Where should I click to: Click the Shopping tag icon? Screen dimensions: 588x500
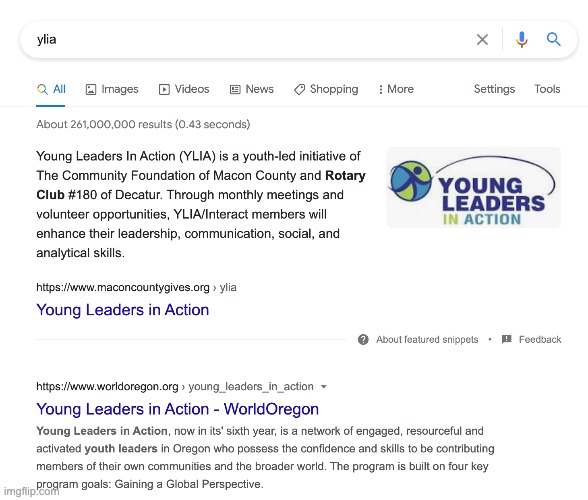click(x=299, y=89)
